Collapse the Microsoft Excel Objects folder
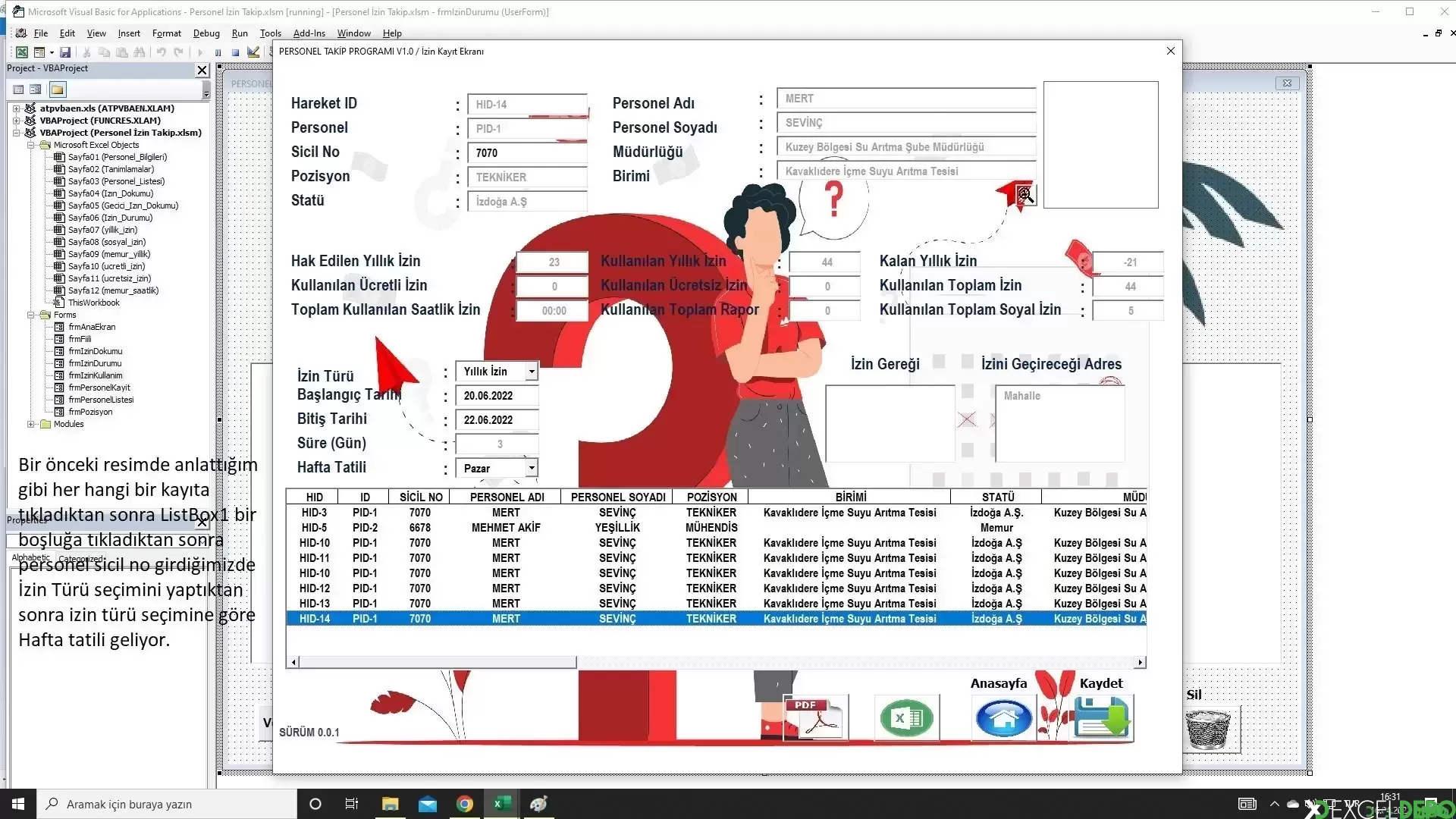The width and height of the screenshot is (1456, 819). [x=30, y=145]
